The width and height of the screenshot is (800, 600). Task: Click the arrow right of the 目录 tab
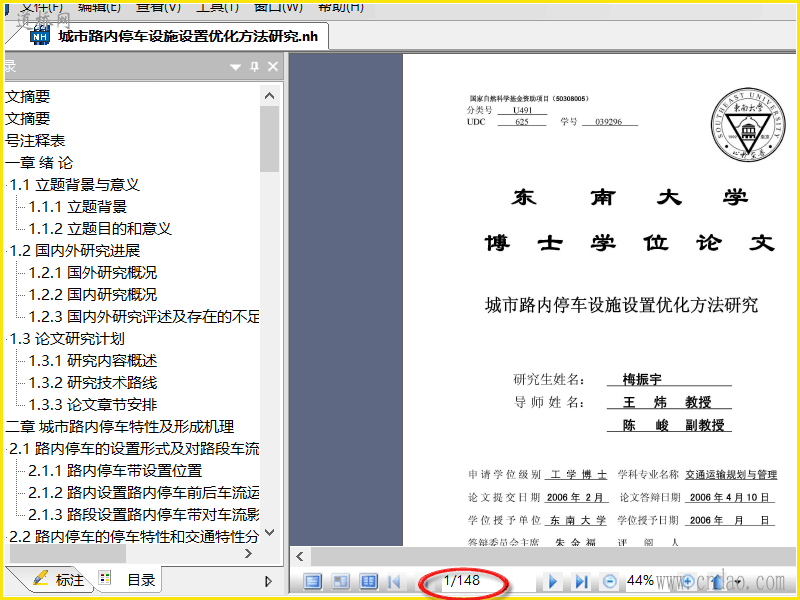tap(269, 581)
